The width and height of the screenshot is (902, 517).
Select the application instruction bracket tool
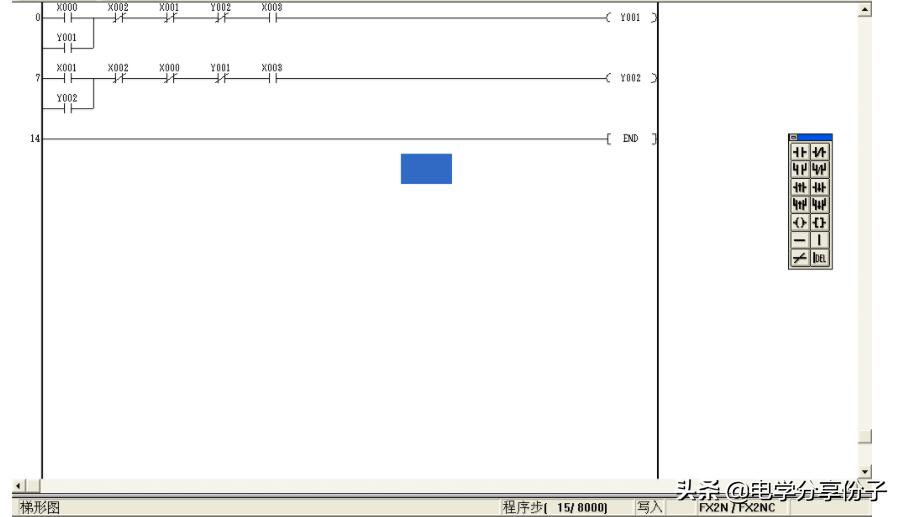coord(819,222)
